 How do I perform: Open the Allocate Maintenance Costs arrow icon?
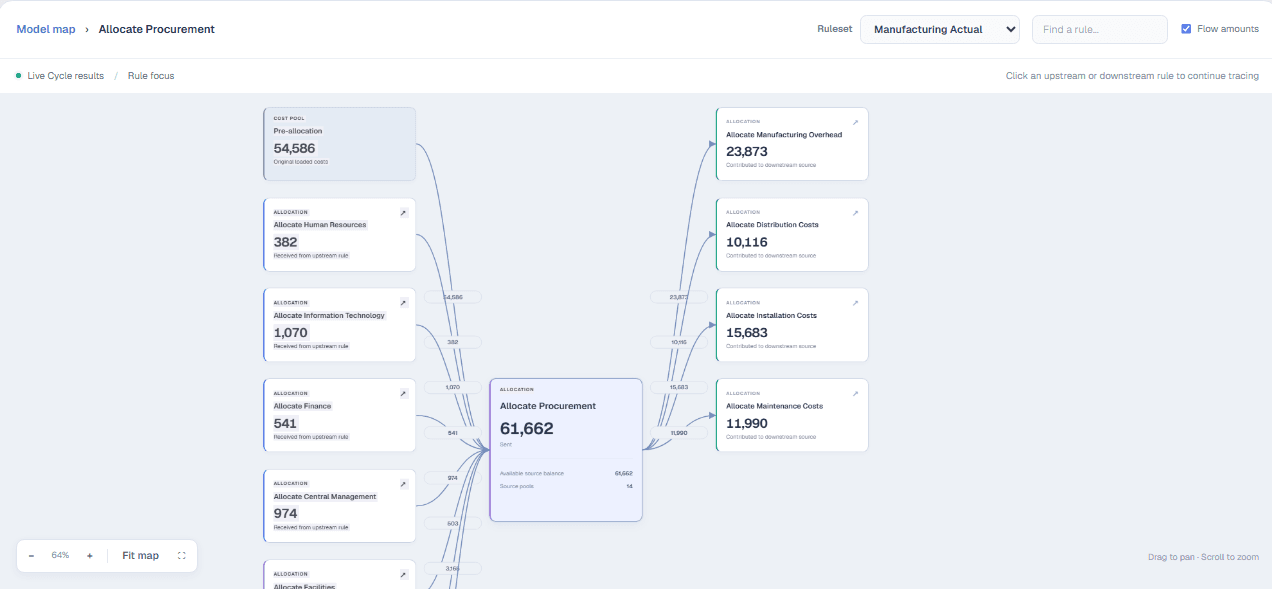point(856,394)
